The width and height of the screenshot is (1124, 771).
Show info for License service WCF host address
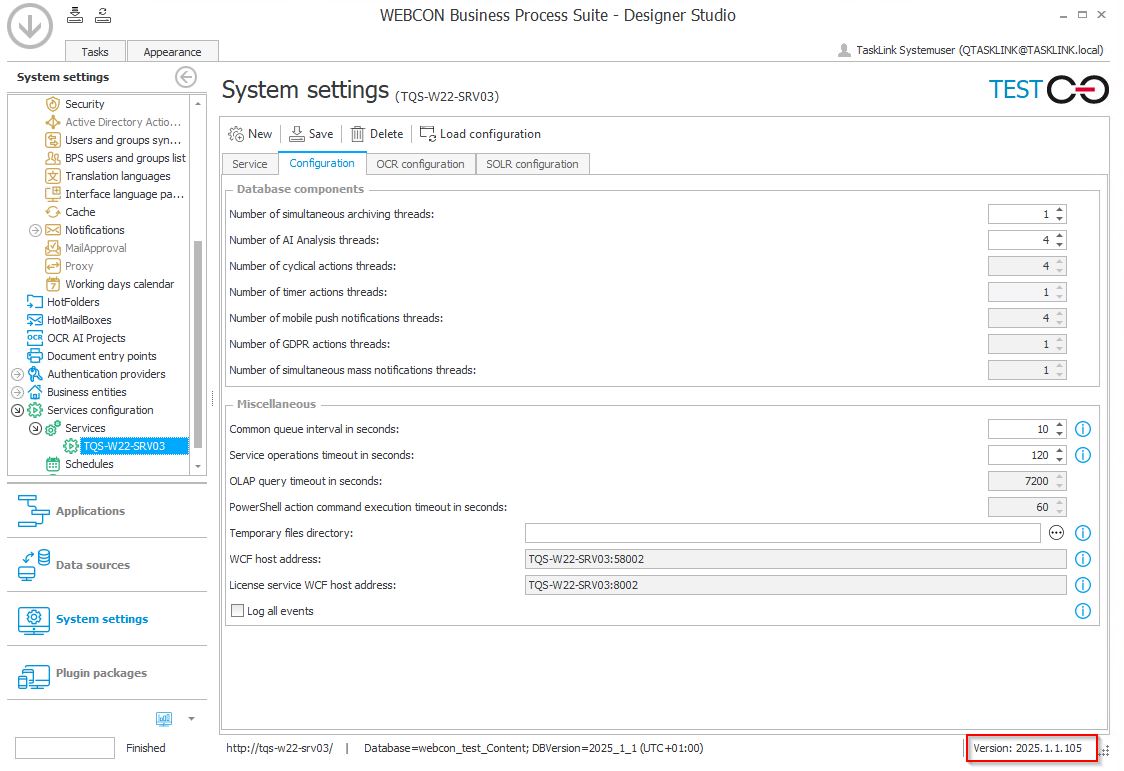click(x=1082, y=585)
